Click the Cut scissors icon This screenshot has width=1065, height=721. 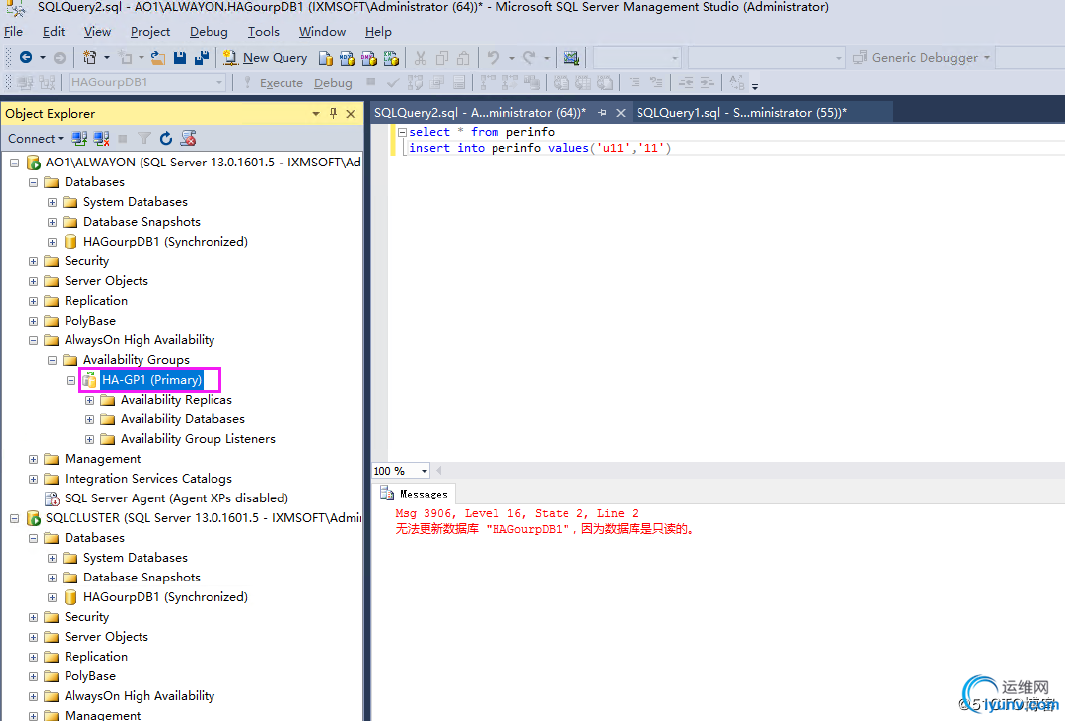pos(420,58)
